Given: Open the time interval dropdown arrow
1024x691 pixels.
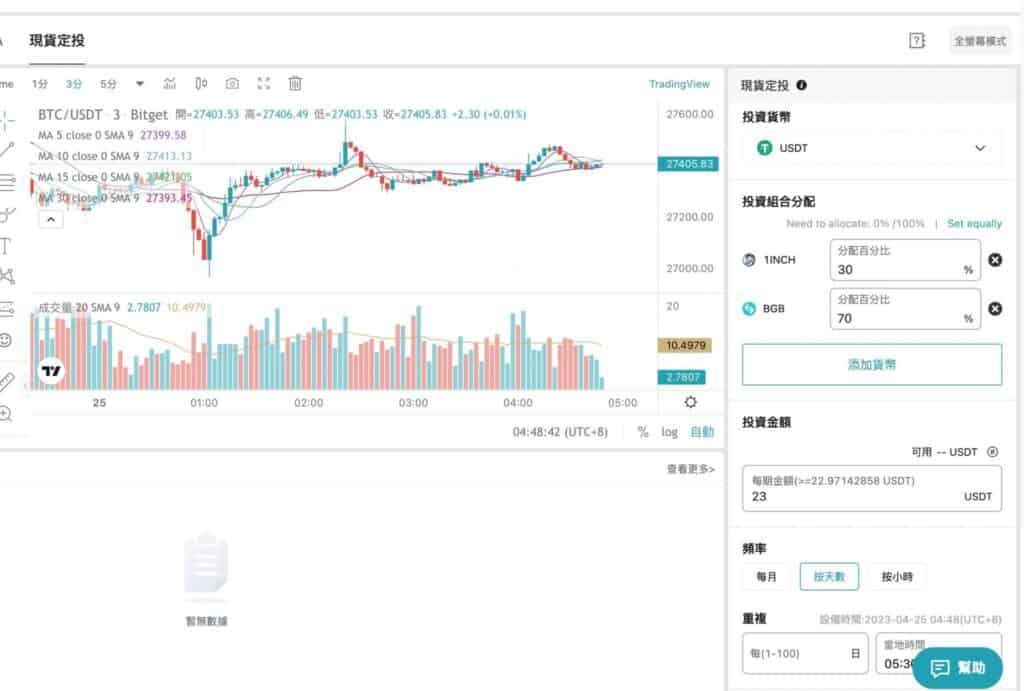Looking at the screenshot, I should pyautogui.click(x=140, y=84).
